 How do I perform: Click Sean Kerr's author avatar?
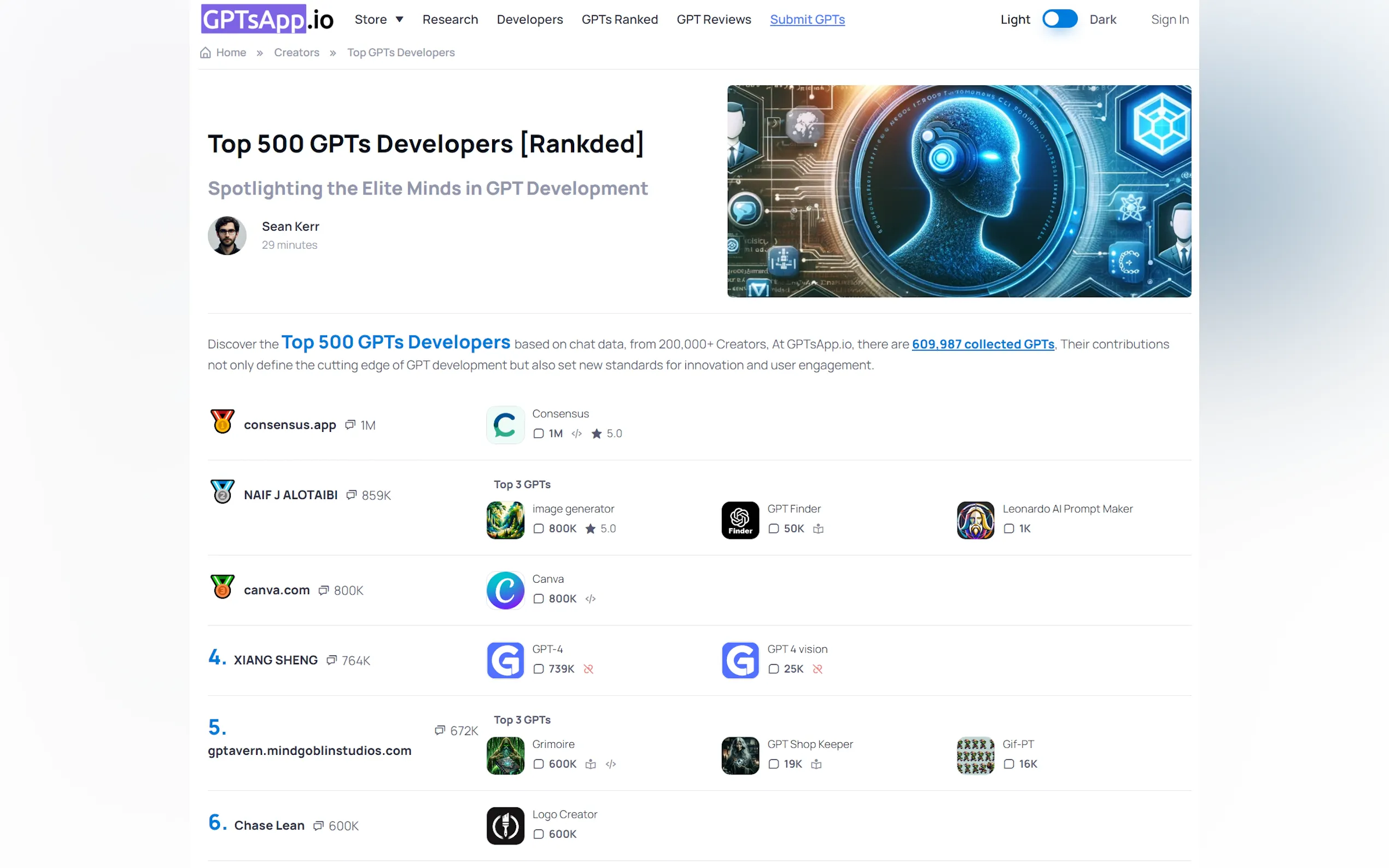[227, 236]
